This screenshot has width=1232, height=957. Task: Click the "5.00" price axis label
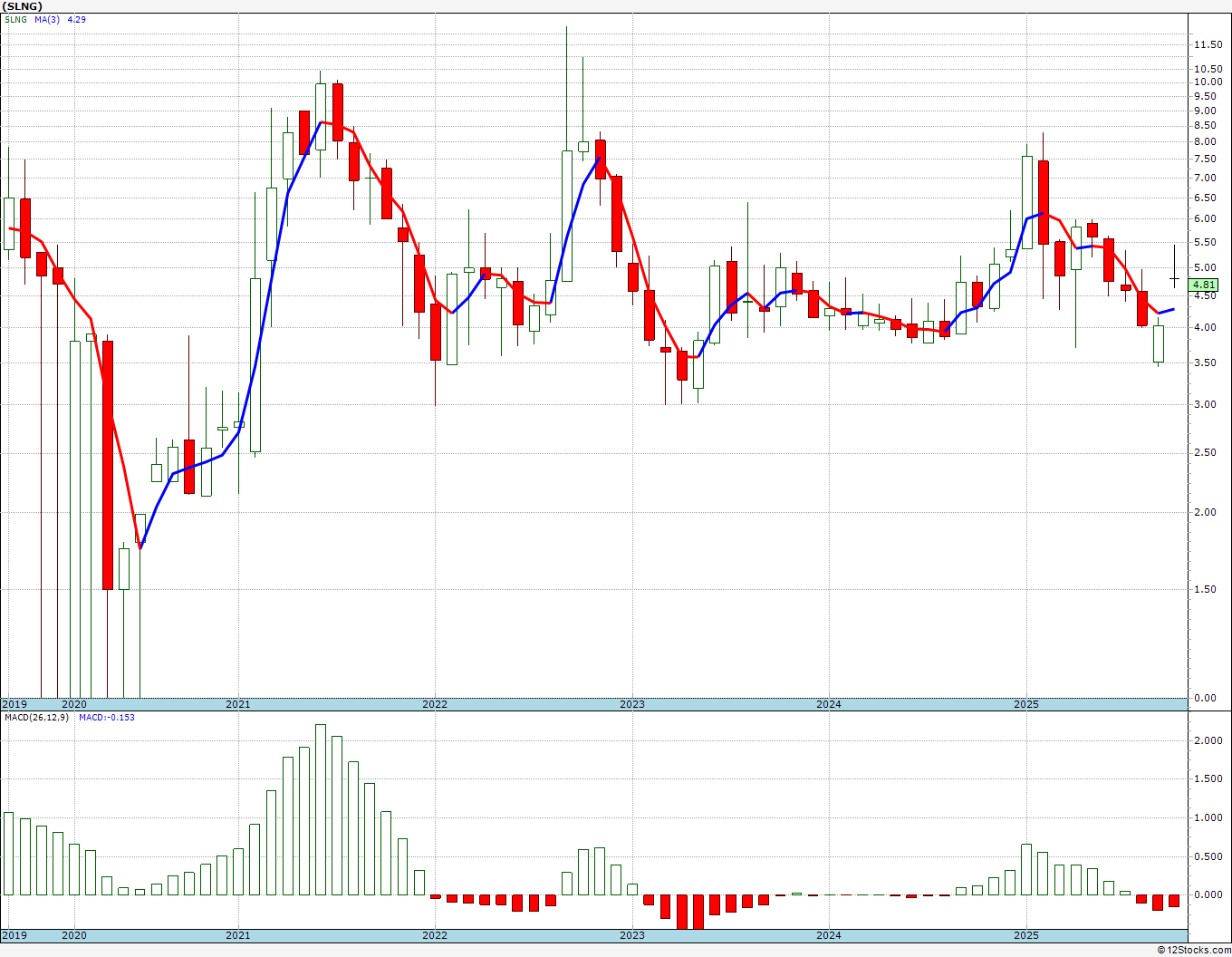1206,267
